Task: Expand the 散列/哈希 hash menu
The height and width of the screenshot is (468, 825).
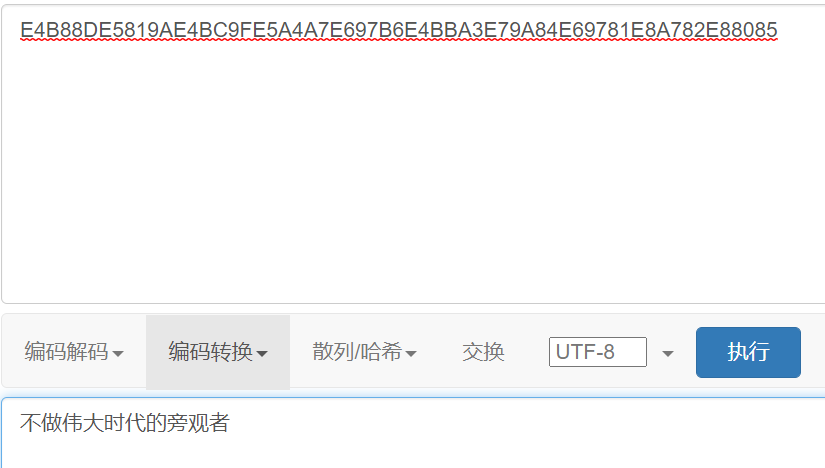Action: point(364,352)
